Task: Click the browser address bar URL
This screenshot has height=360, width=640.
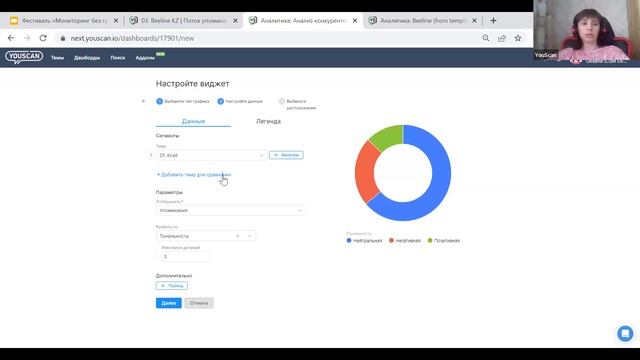Action: 132,38
